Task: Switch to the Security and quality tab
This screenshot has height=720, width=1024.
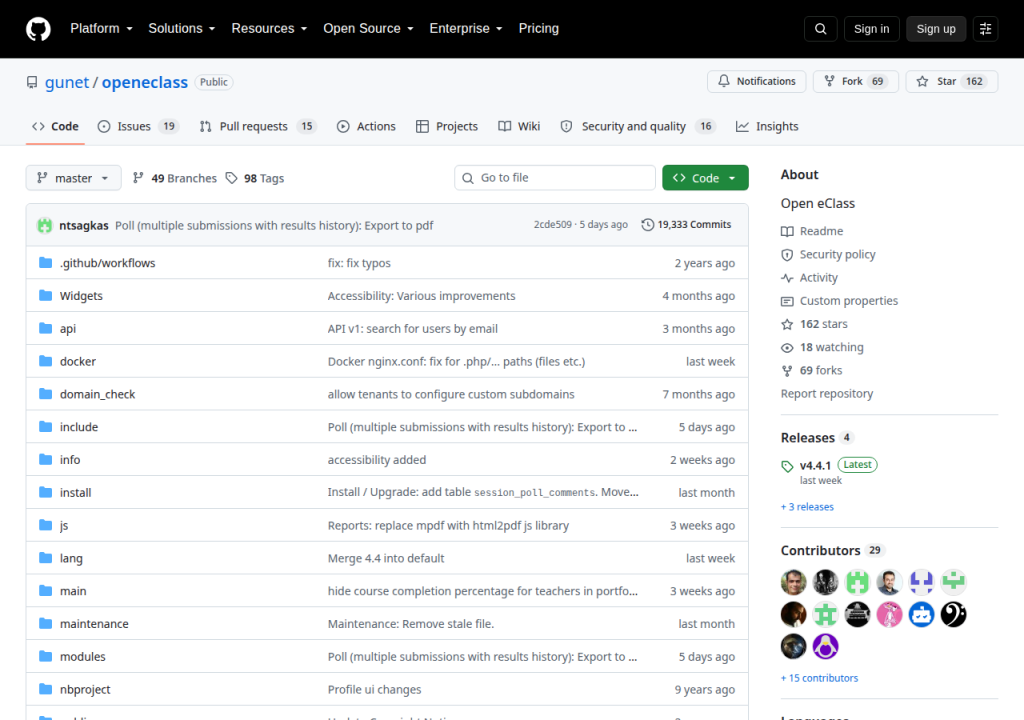Action: (x=637, y=127)
